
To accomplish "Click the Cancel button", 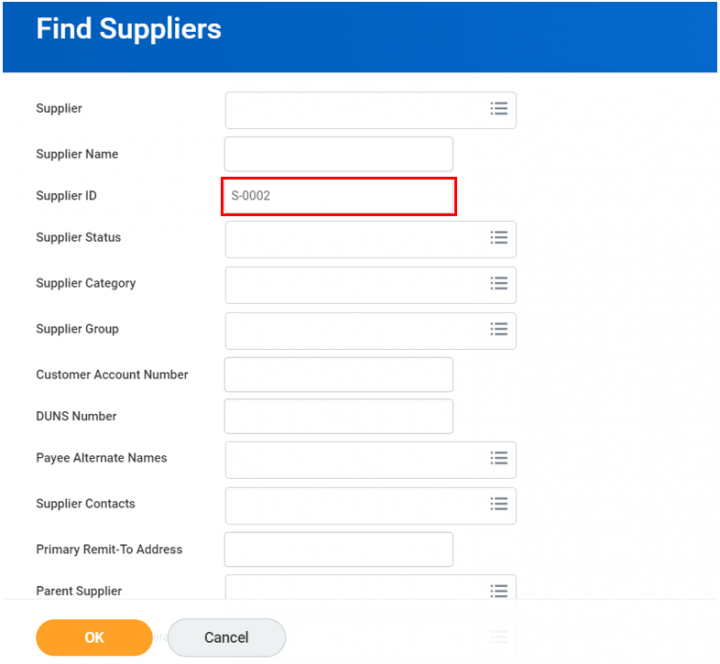I will pos(226,637).
